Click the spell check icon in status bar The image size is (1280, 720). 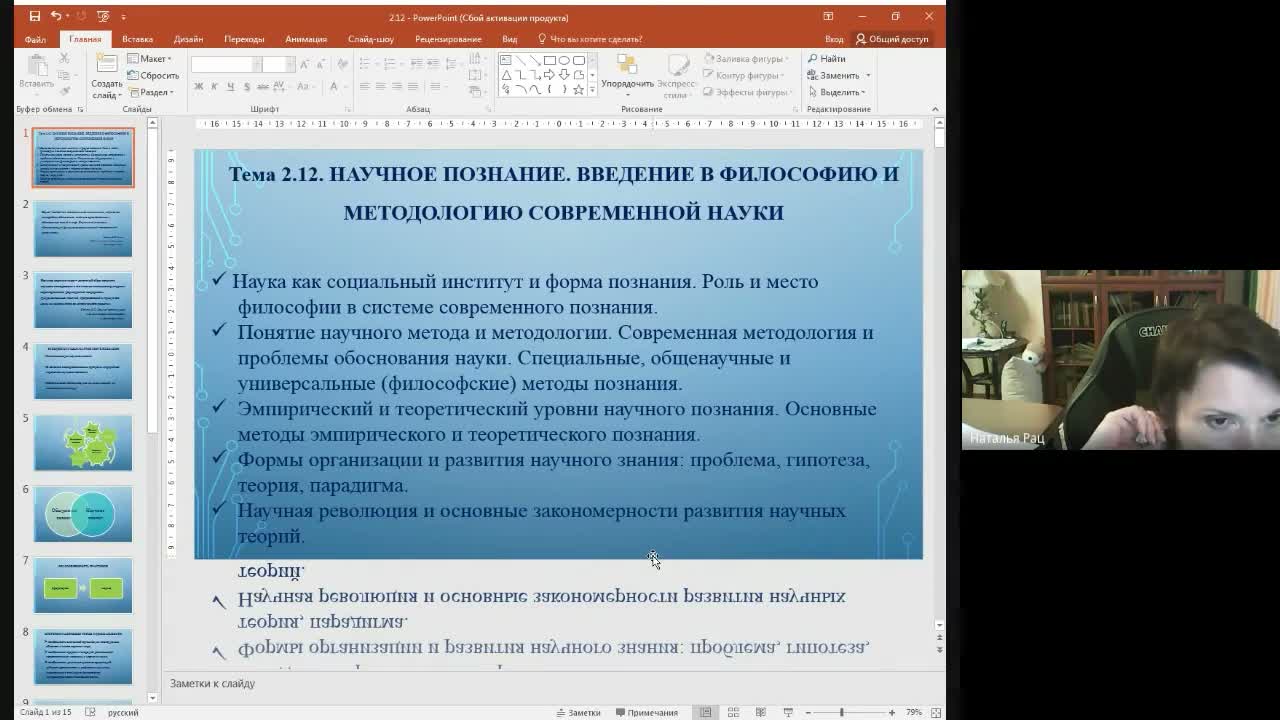pyautogui.click(x=90, y=712)
